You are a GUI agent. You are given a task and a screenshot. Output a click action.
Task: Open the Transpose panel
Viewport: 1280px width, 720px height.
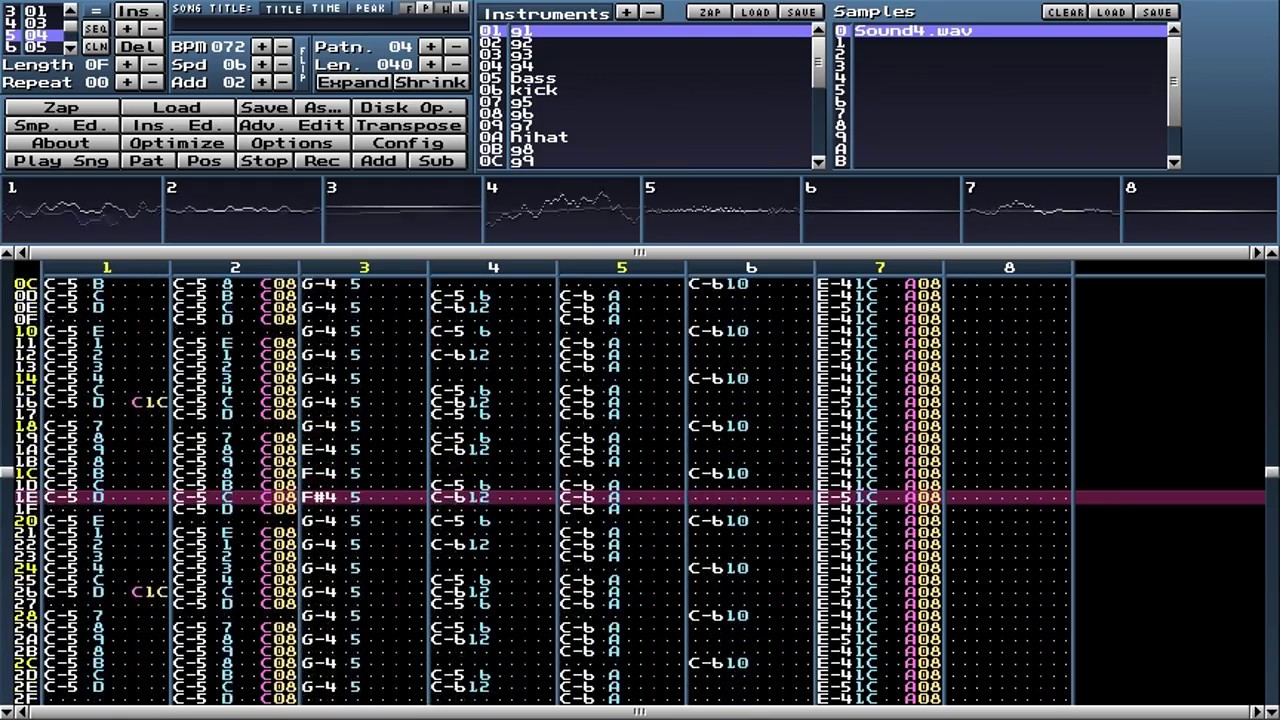click(409, 125)
